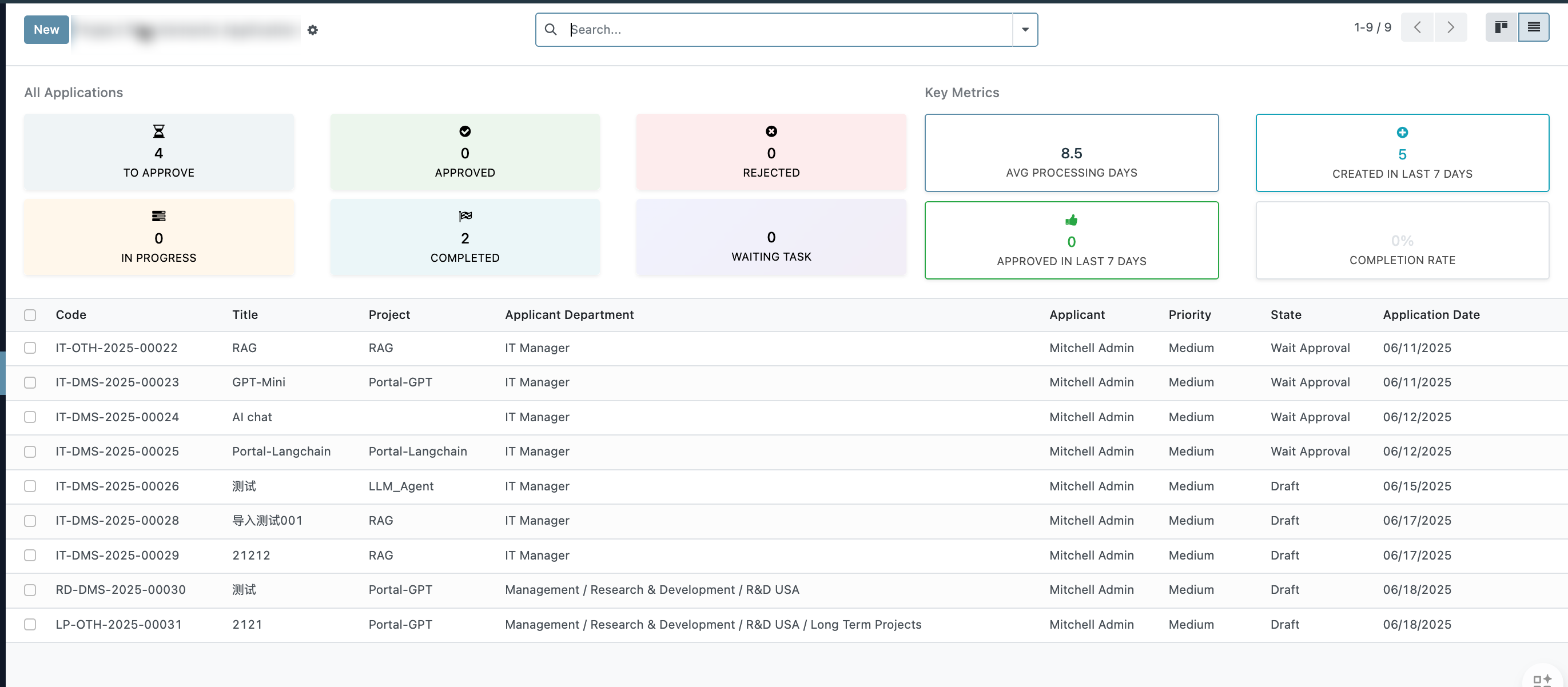The height and width of the screenshot is (687, 1568).
Task: Advance to next page using right chevron
Action: 1451,27
